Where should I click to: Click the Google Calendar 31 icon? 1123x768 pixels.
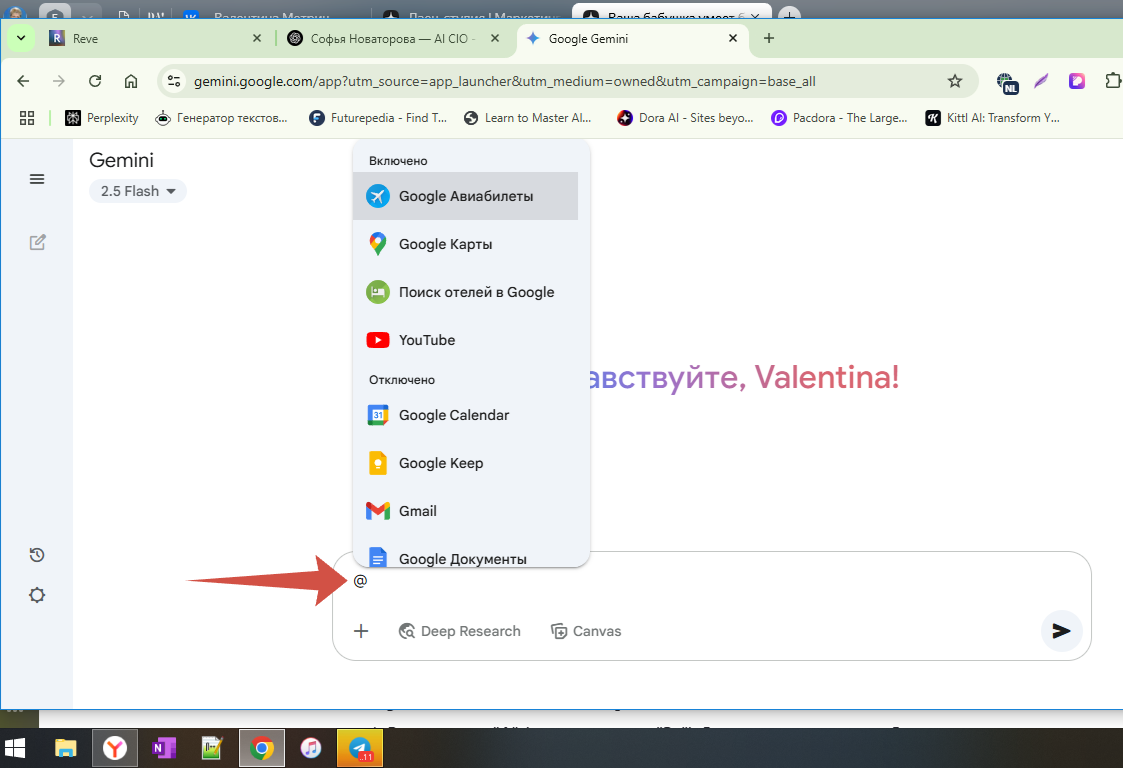pos(377,415)
